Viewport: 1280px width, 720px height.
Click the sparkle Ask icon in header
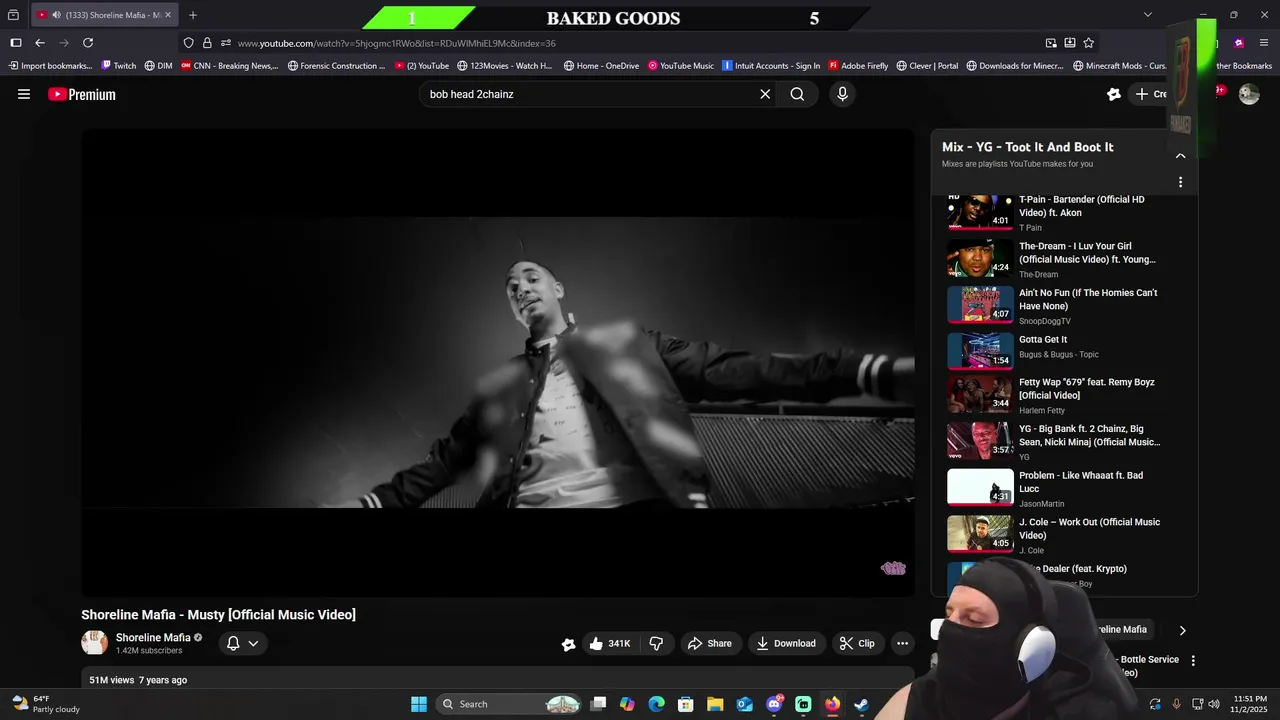point(1114,94)
